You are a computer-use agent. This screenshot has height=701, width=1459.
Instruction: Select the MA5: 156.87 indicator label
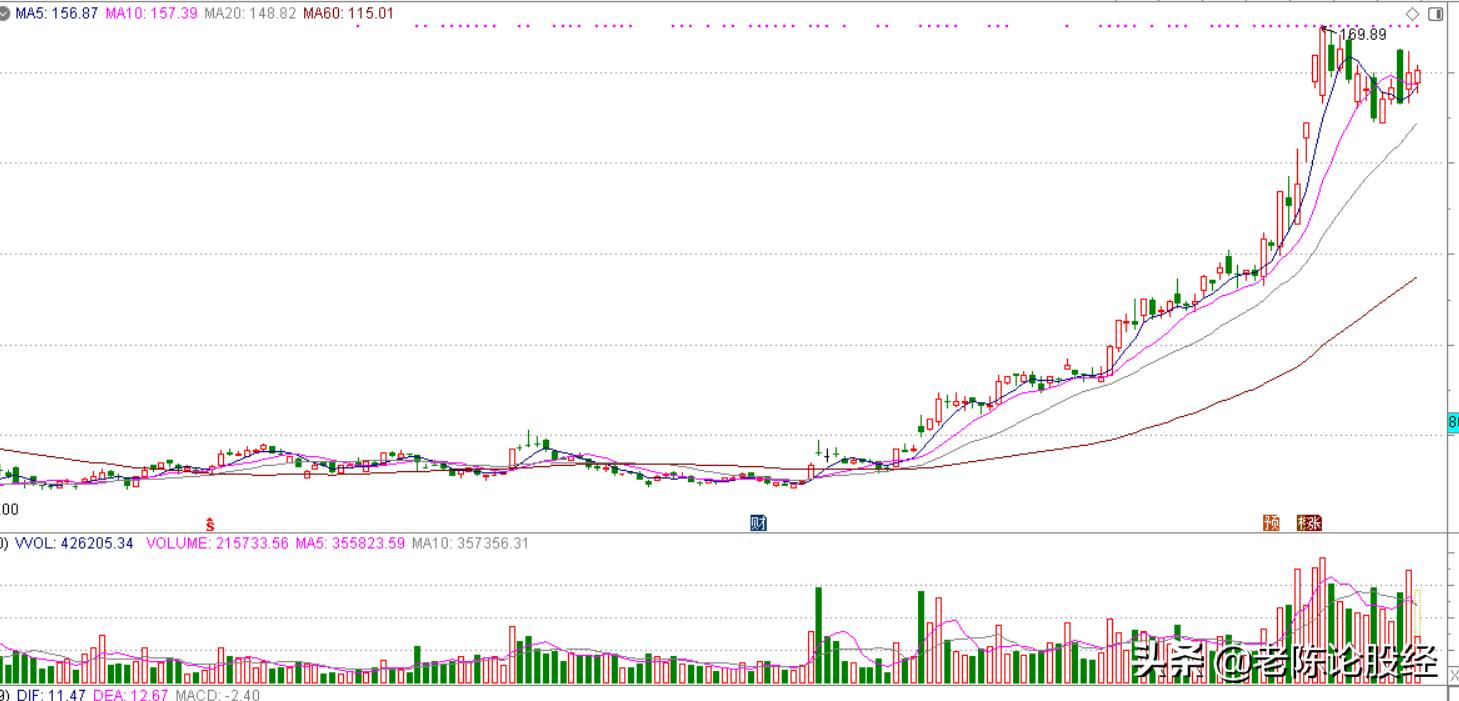tap(56, 14)
